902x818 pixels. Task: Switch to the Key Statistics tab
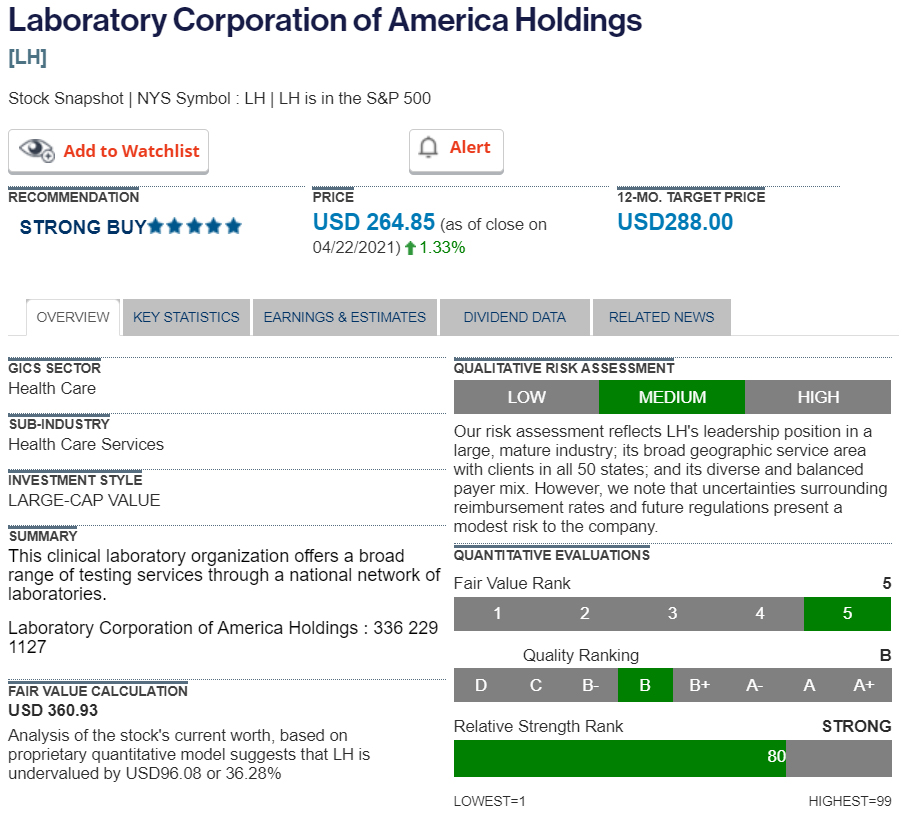tap(186, 317)
